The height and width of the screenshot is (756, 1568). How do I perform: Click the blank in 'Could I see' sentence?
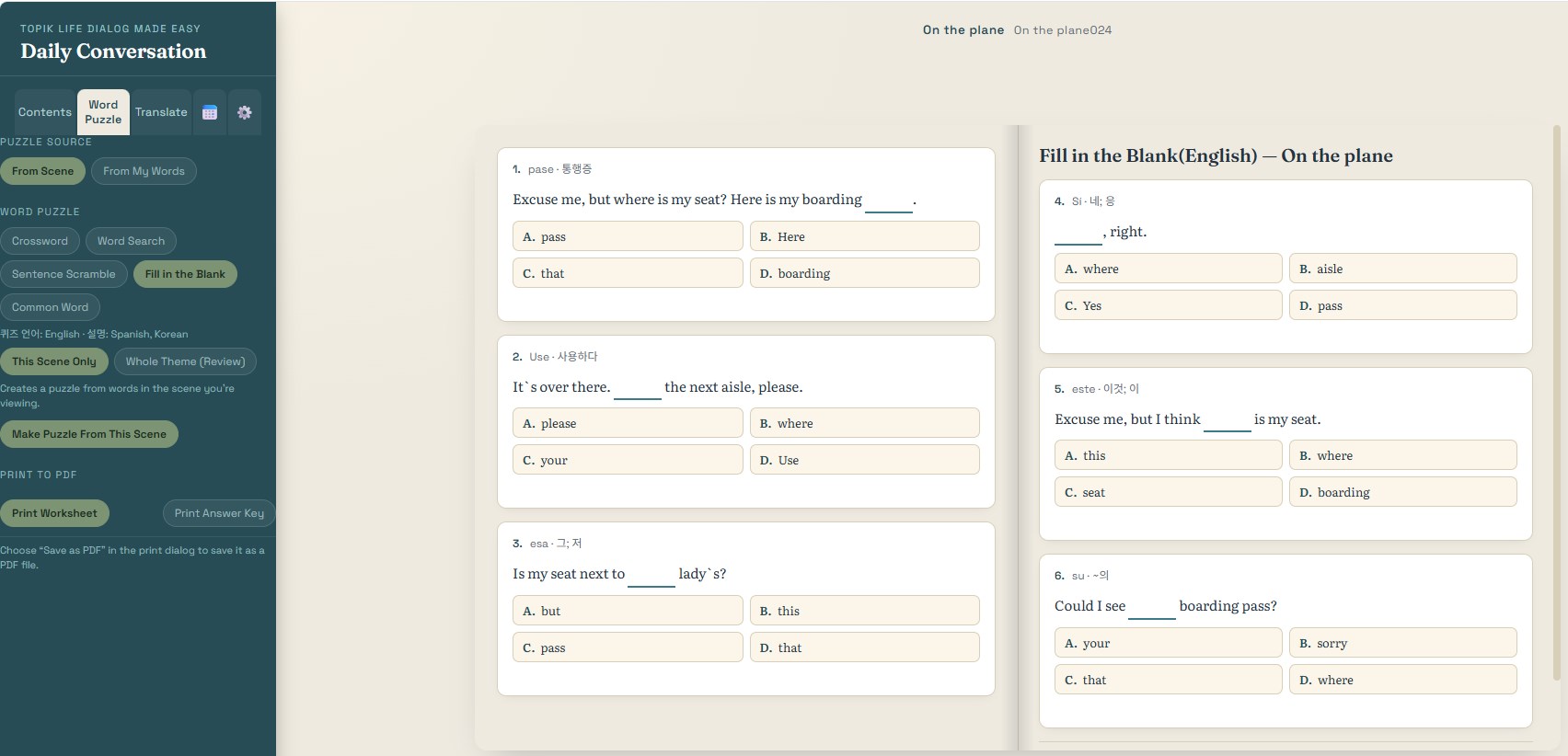1152,609
